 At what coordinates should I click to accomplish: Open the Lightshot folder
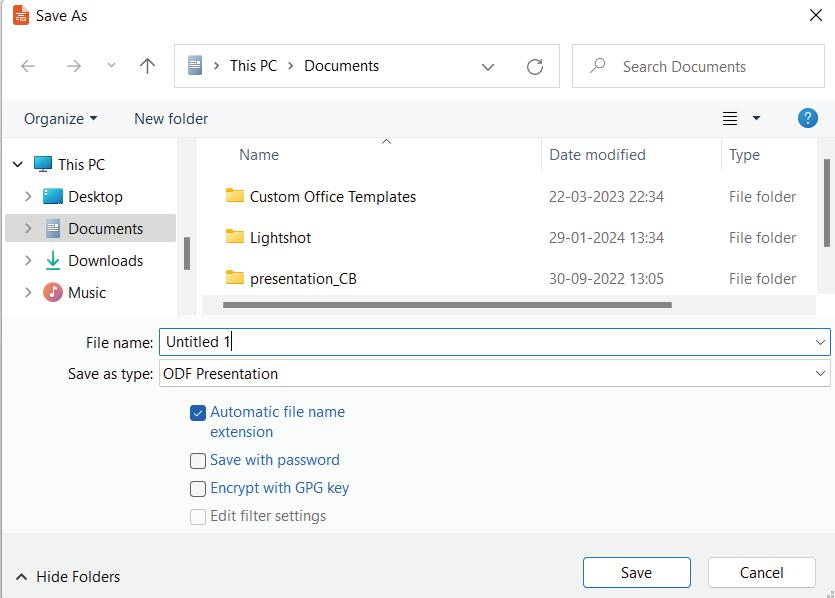point(280,238)
